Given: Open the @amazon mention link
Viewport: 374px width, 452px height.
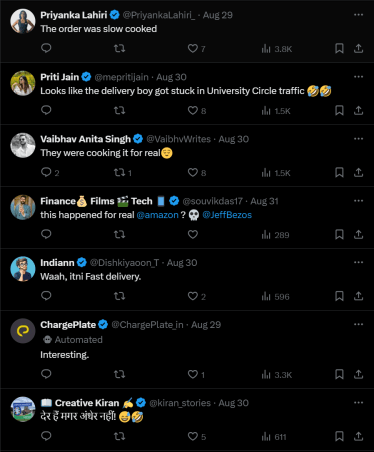Looking at the screenshot, I should (x=158, y=215).
